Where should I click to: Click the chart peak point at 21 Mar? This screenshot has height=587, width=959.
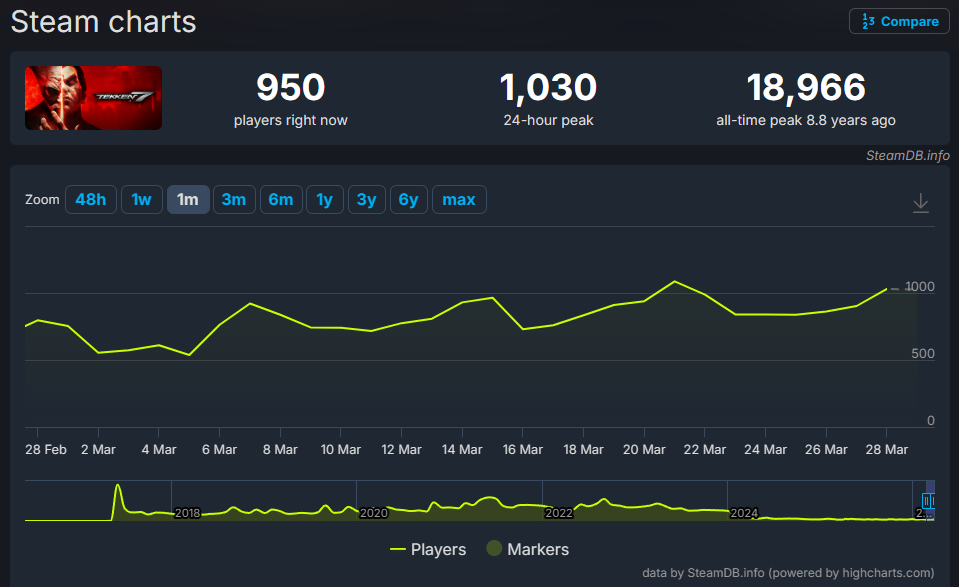[x=675, y=281]
